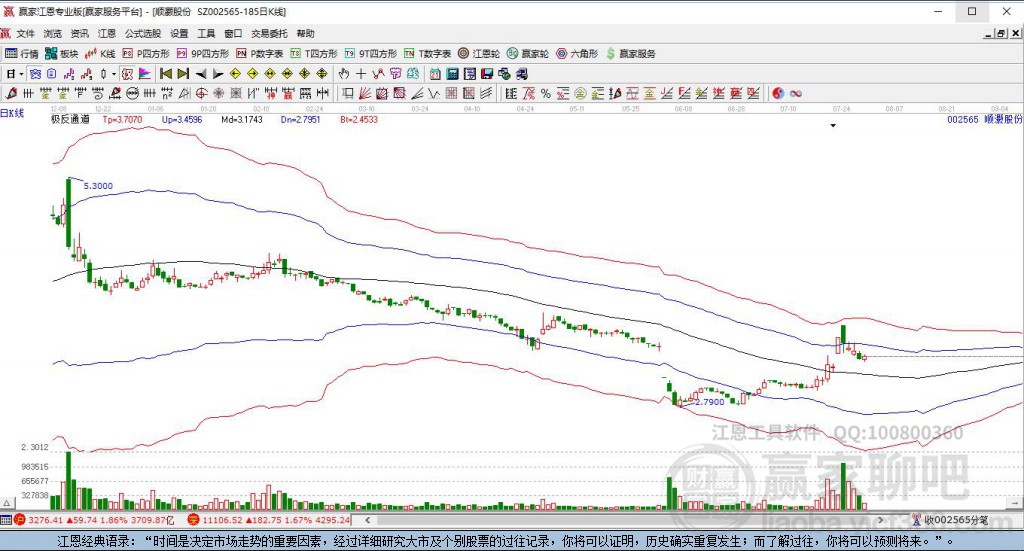The image size is (1024, 551).
Task: Select the hand pan tool
Action: tap(344, 74)
